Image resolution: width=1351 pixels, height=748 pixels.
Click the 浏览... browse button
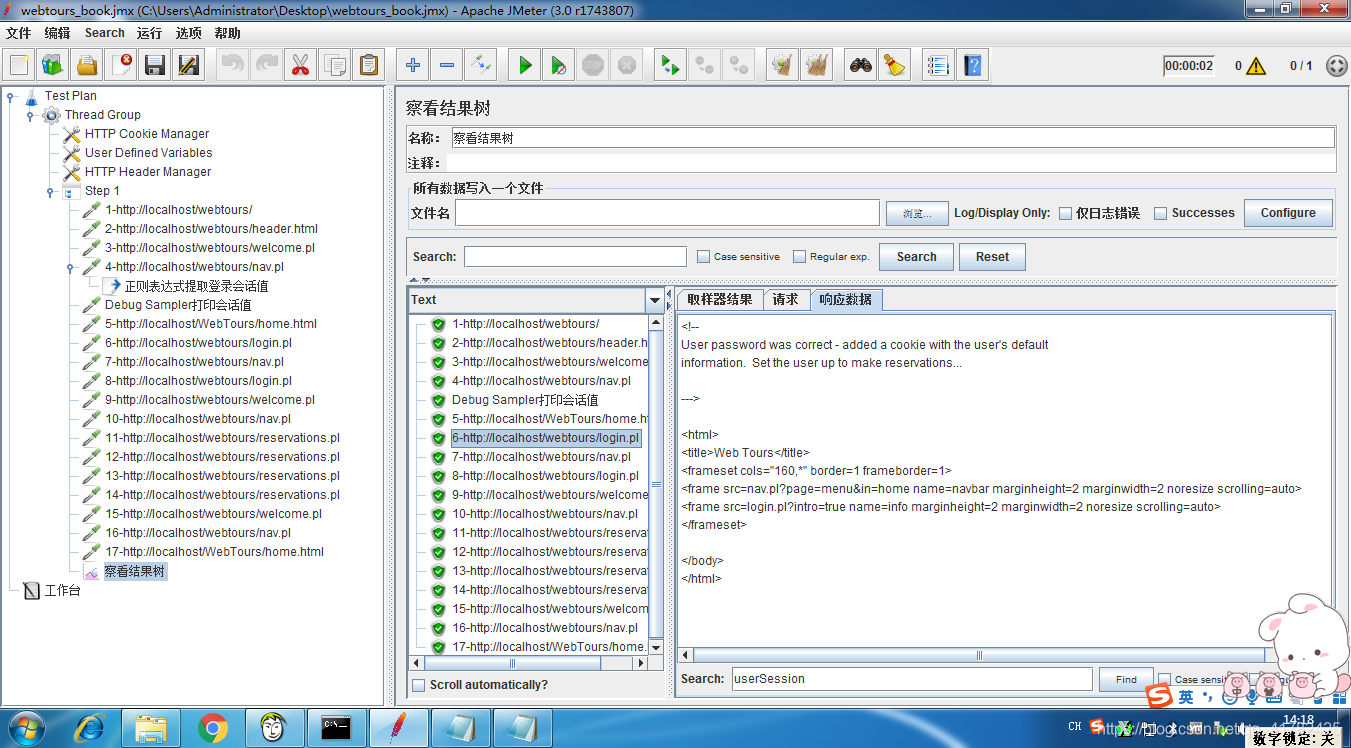click(x=917, y=213)
